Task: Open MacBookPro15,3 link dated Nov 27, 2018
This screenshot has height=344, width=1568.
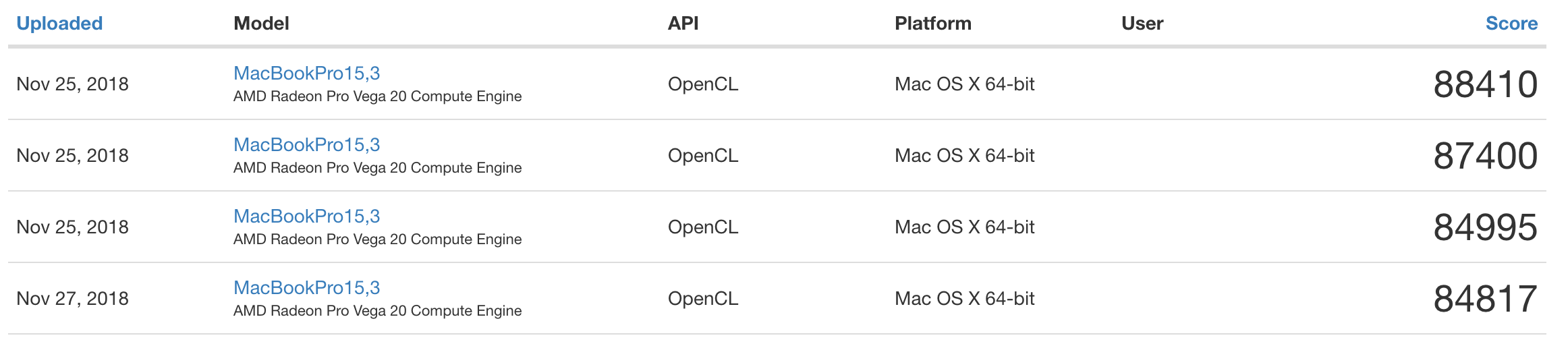Action: point(306,287)
